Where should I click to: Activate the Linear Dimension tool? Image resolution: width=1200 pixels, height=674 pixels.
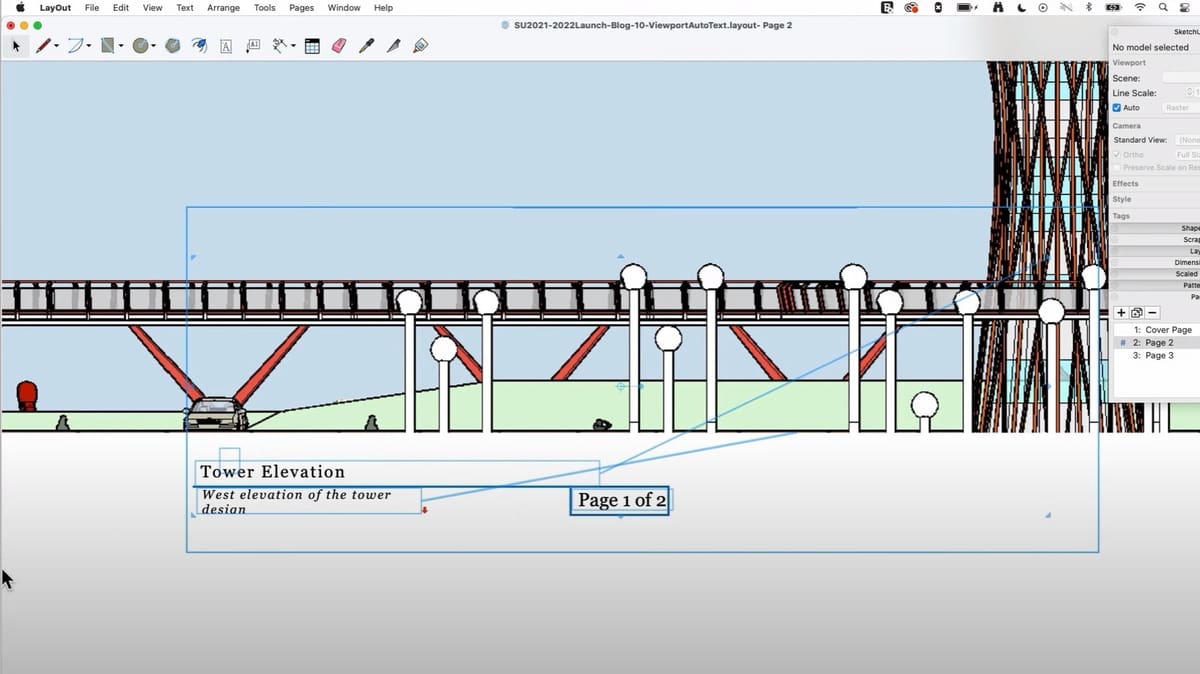pyautogui.click(x=280, y=46)
